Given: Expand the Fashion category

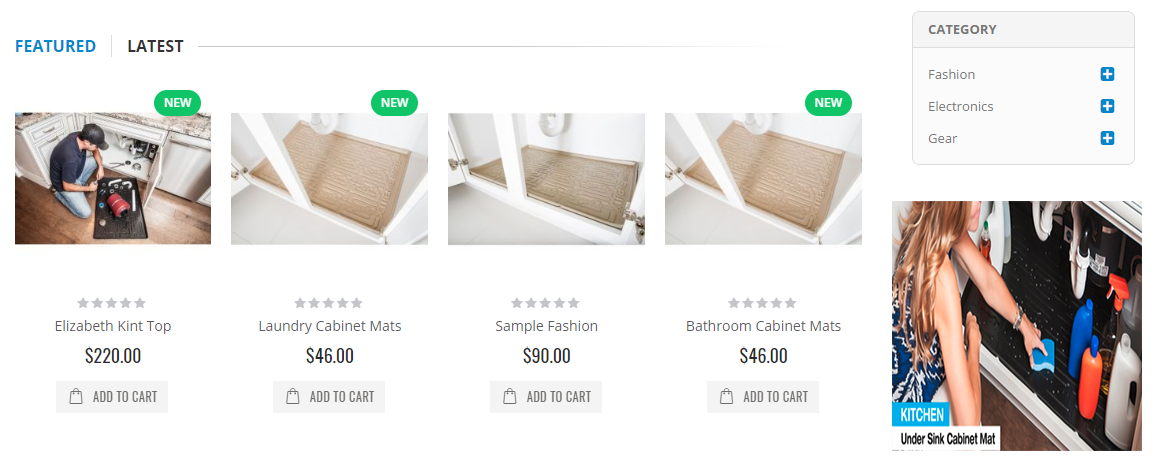Looking at the screenshot, I should [1107, 74].
